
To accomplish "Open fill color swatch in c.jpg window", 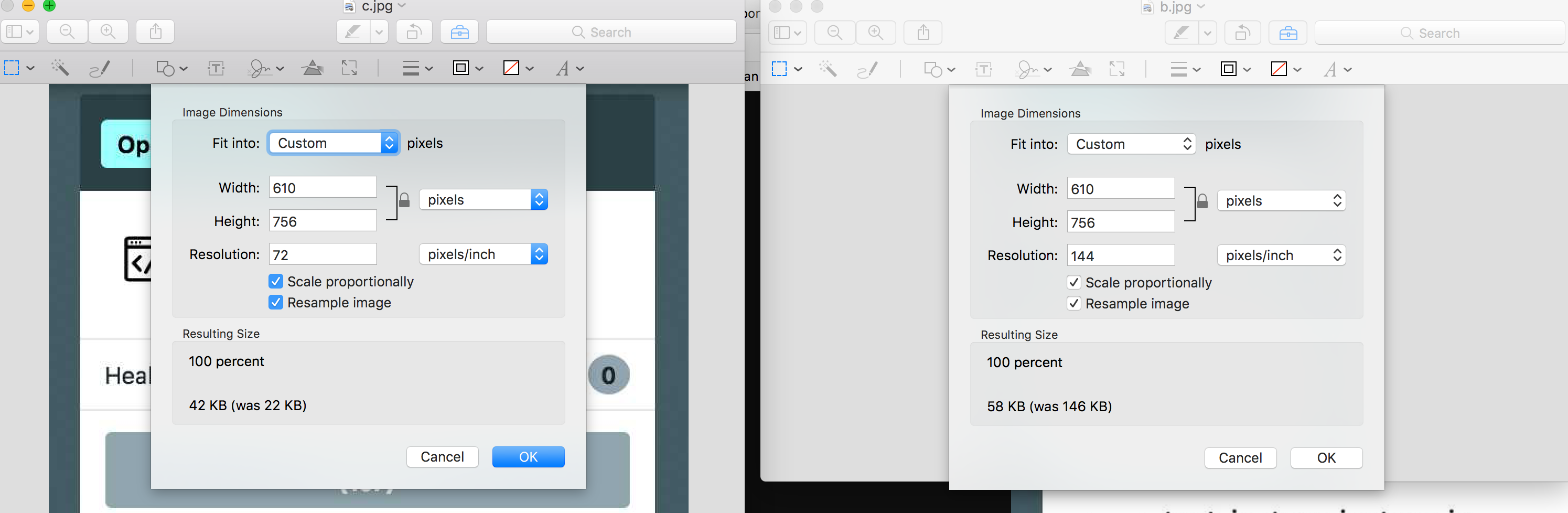I will [x=518, y=68].
